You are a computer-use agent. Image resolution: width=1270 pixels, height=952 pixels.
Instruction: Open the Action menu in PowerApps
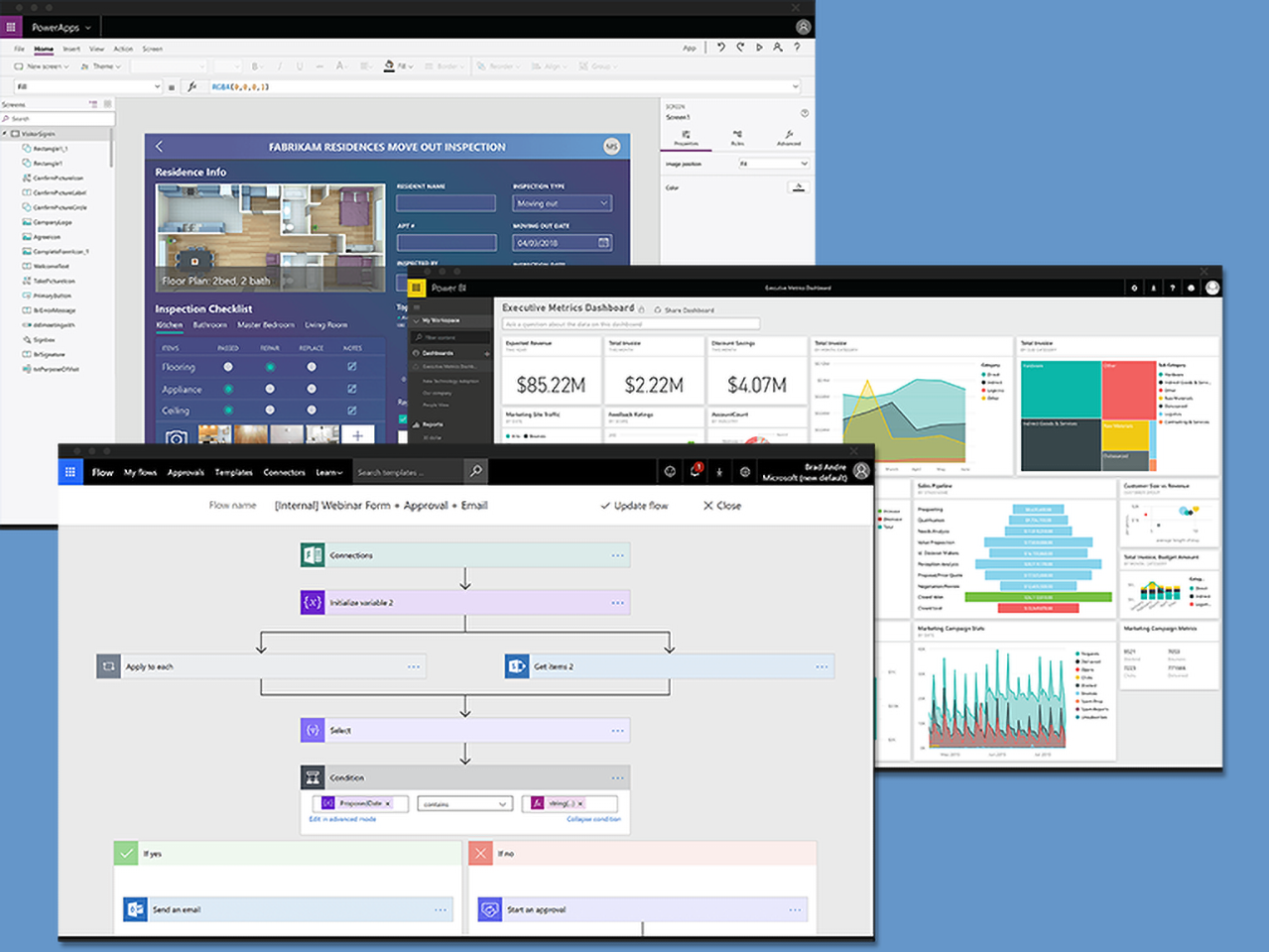point(123,49)
